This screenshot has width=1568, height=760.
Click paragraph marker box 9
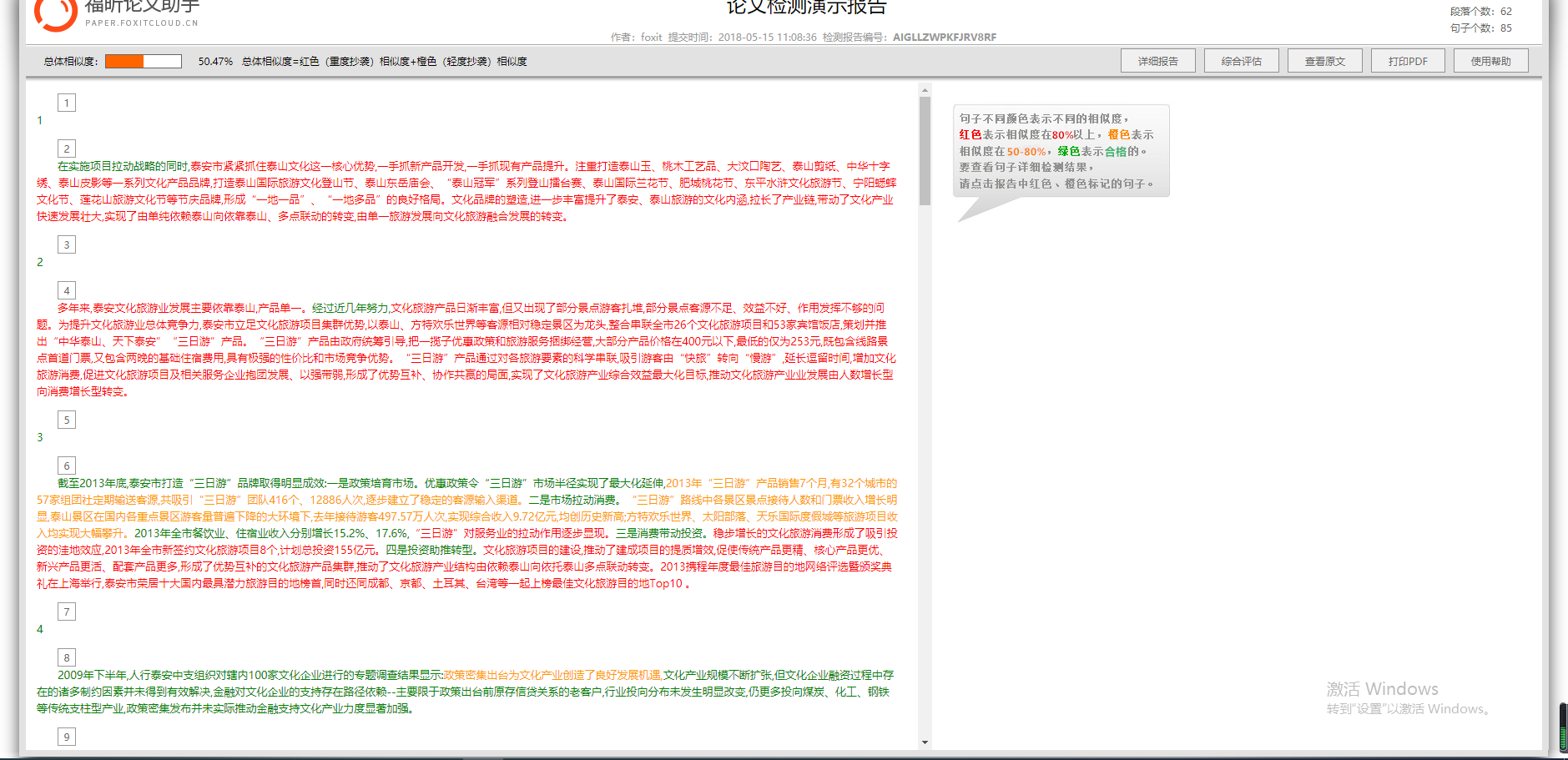[67, 737]
